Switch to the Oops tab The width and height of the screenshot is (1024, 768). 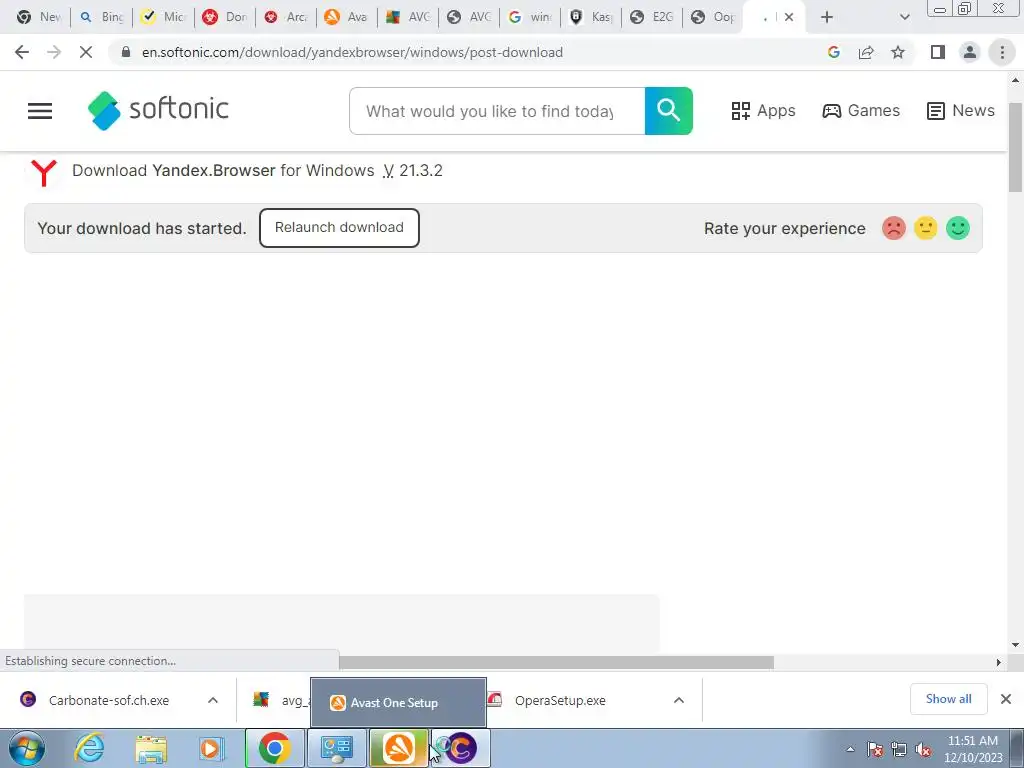click(713, 17)
